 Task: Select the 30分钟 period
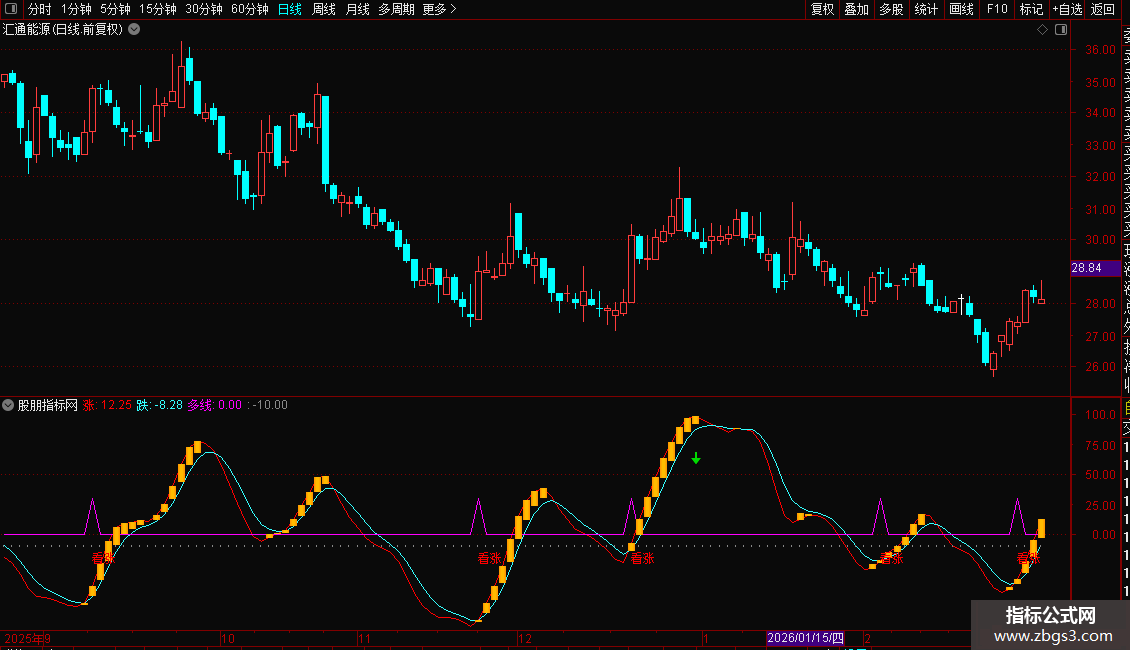pos(204,9)
